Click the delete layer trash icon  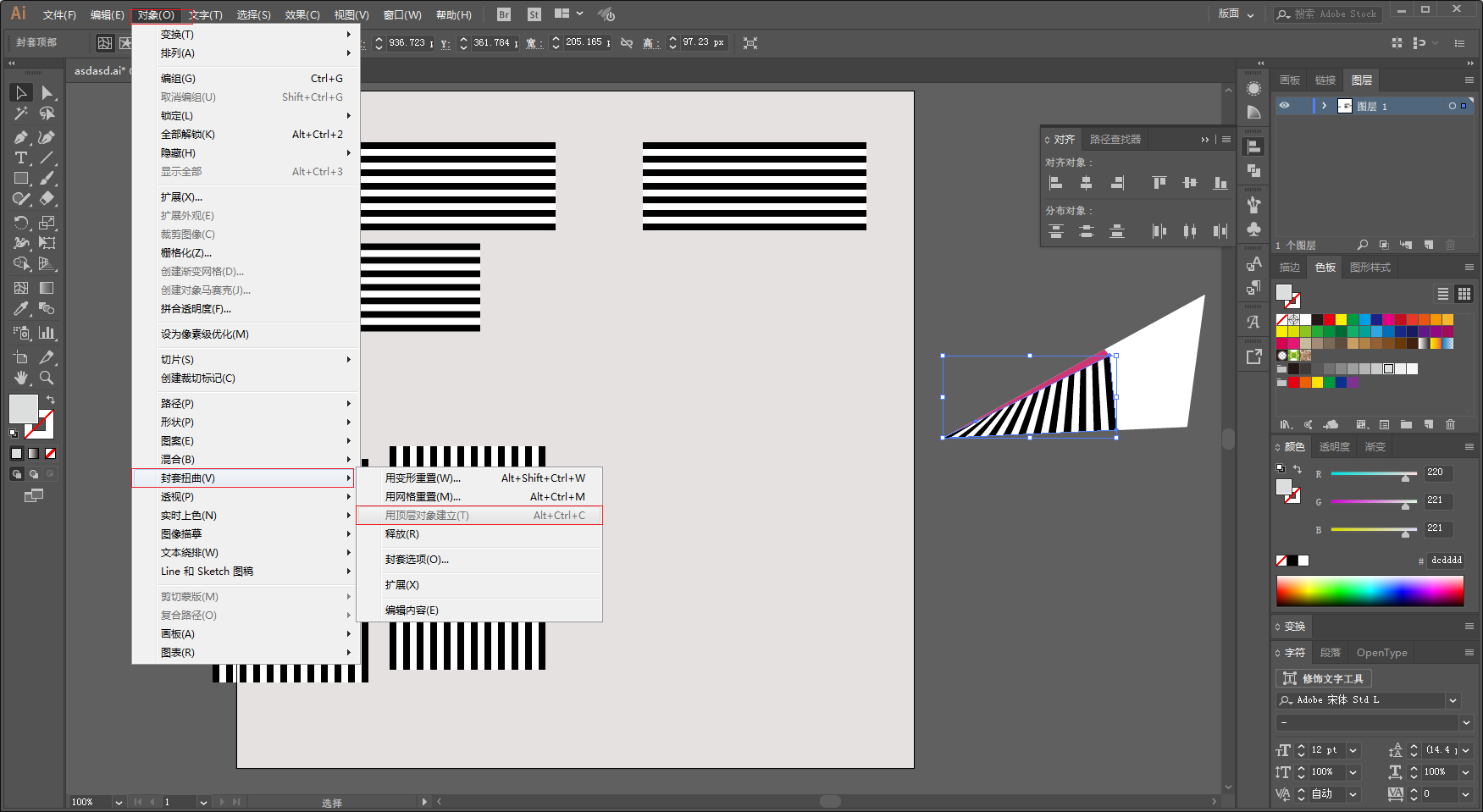1450,246
